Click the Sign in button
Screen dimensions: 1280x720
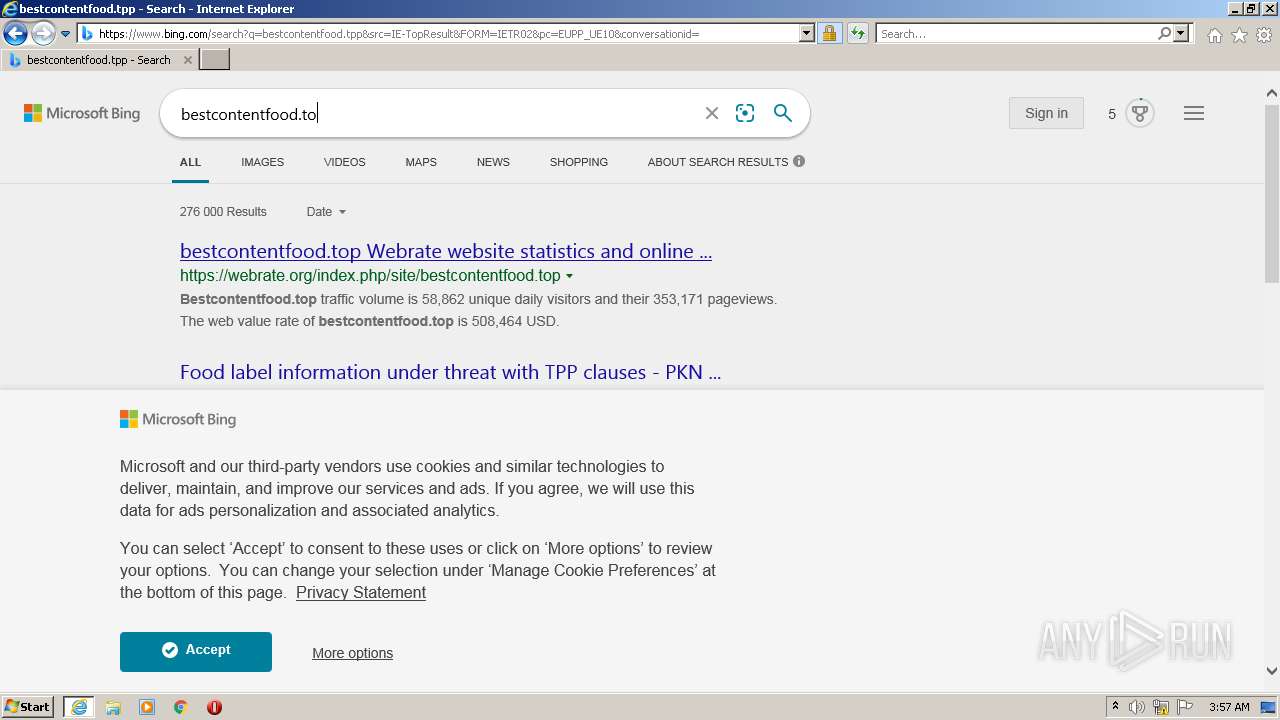click(x=1046, y=113)
